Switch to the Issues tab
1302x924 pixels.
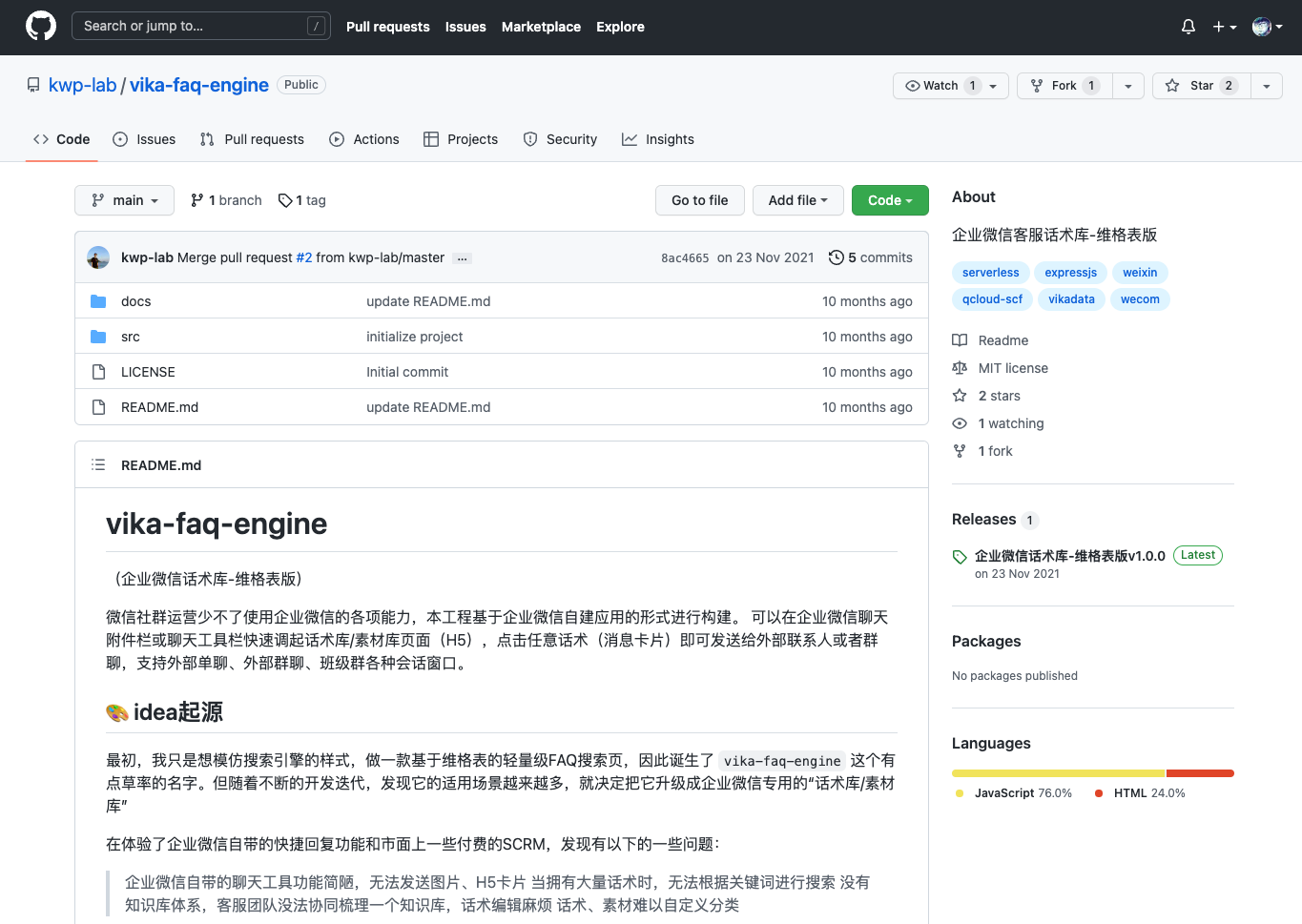[145, 139]
